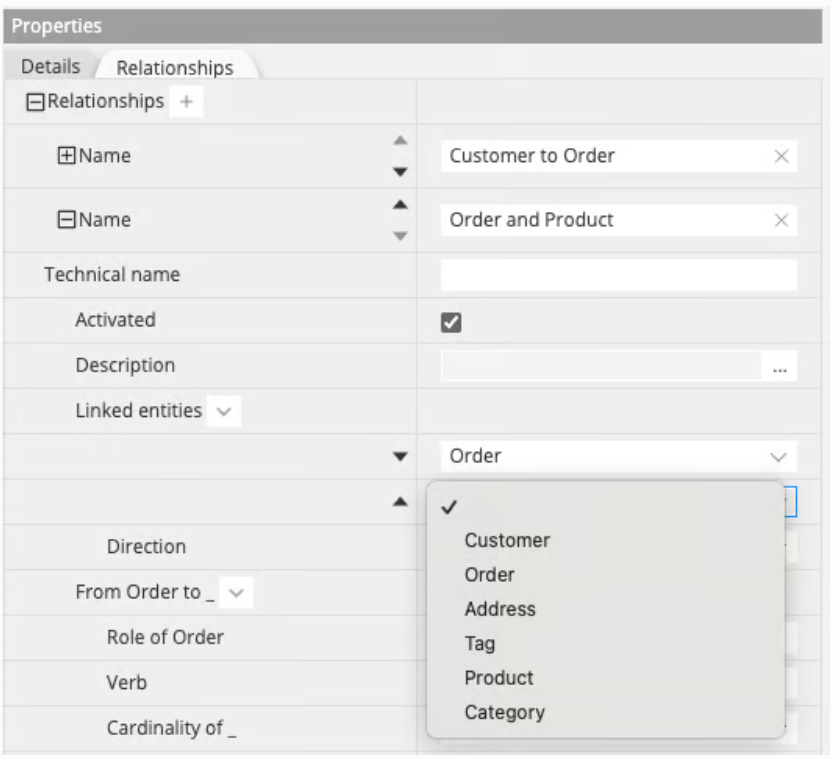
Task: Pick the Category option in the list
Action: pyautogui.click(x=504, y=713)
